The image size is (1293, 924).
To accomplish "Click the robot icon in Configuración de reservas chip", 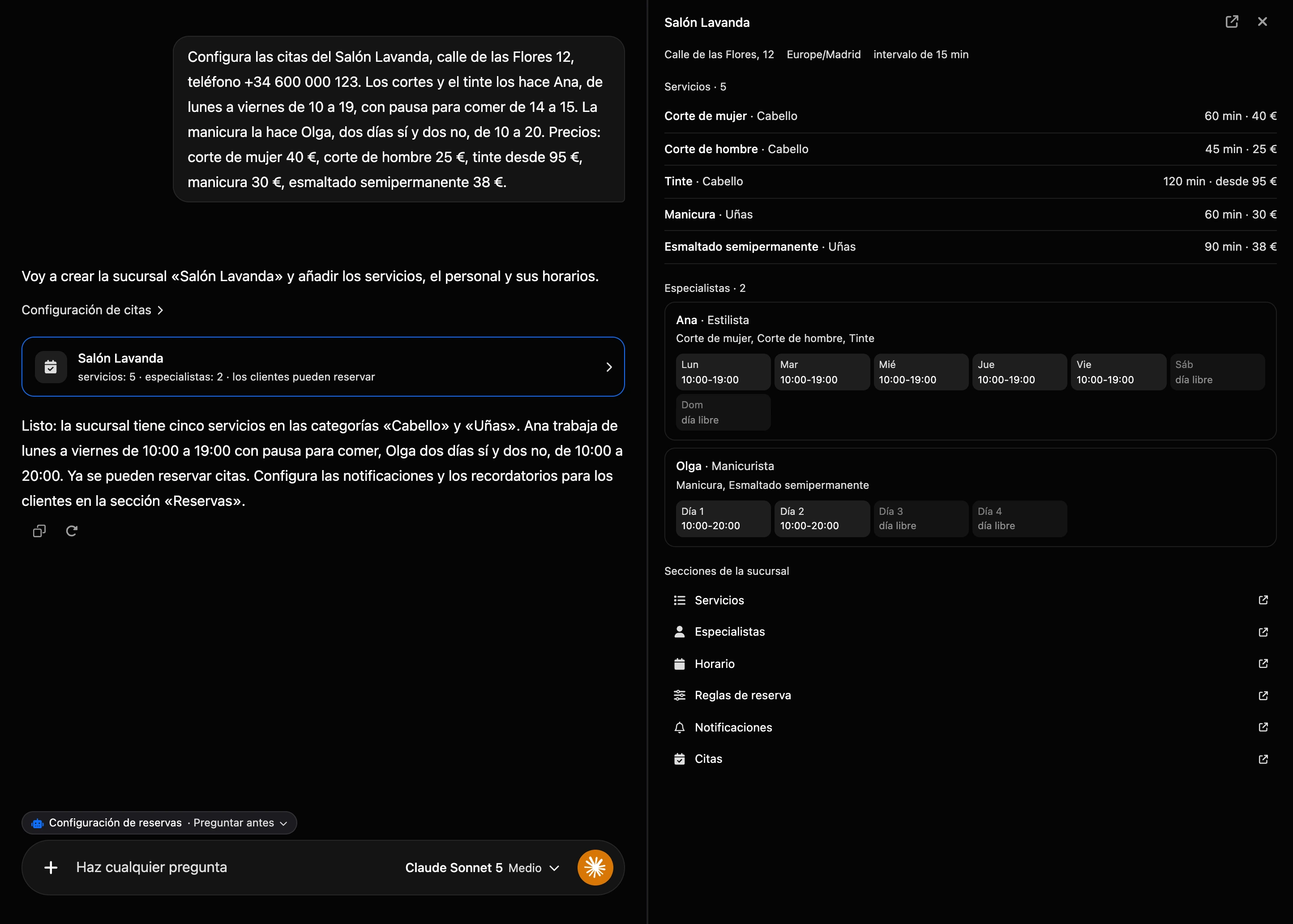I will pyautogui.click(x=38, y=823).
